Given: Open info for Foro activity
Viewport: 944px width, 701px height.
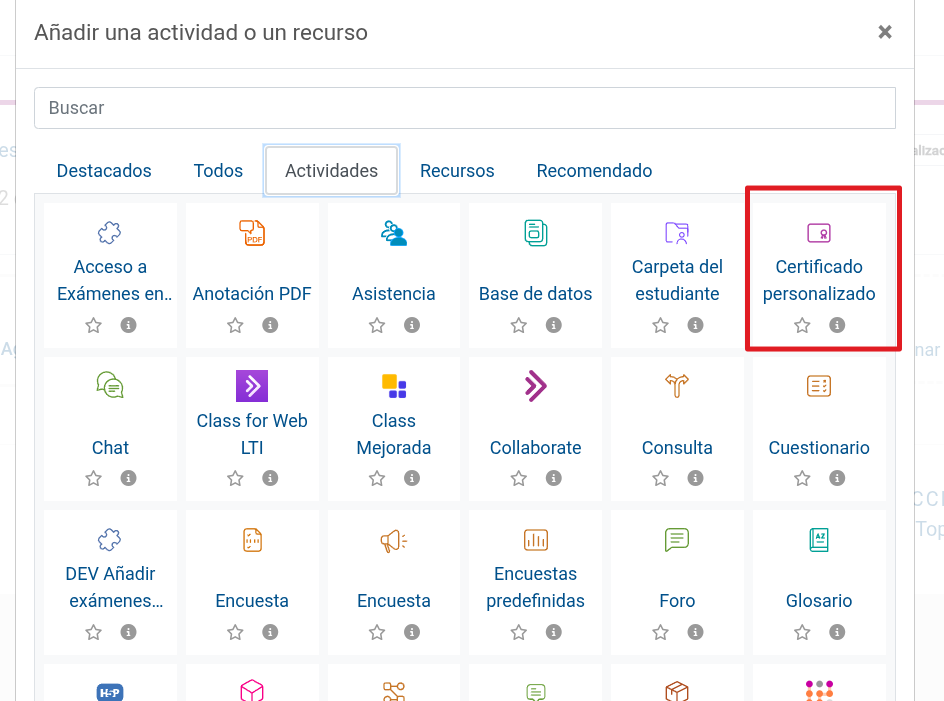Looking at the screenshot, I should (695, 632).
